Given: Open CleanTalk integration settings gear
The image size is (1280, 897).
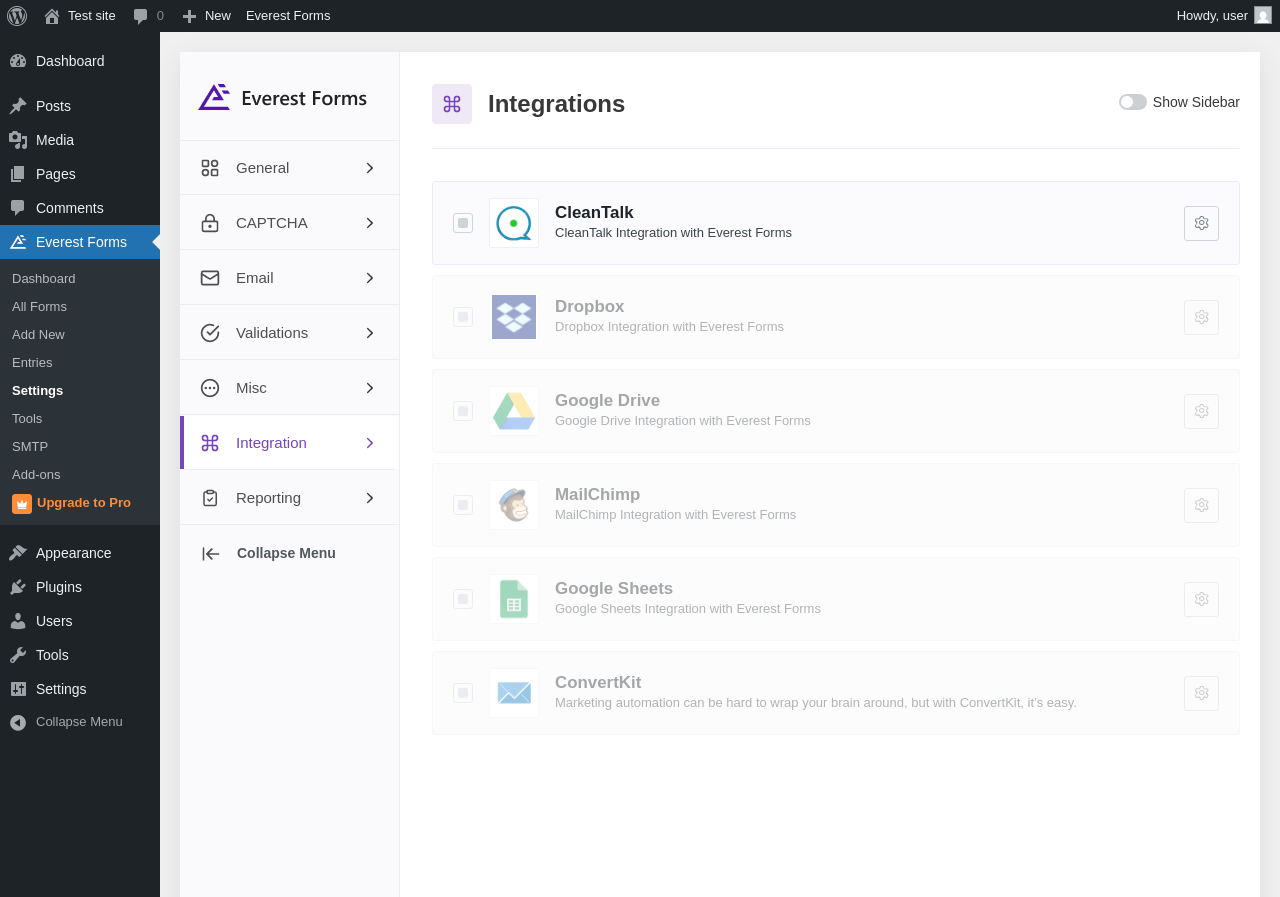Looking at the screenshot, I should pyautogui.click(x=1201, y=223).
